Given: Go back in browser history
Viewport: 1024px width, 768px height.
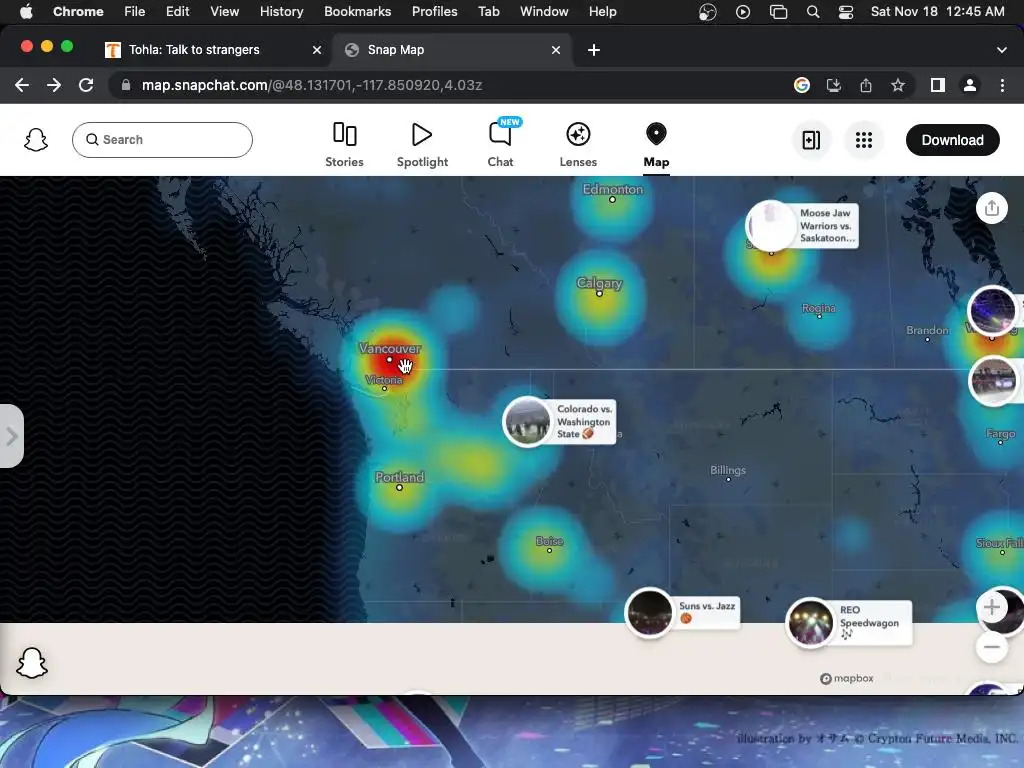Looking at the screenshot, I should [22, 85].
